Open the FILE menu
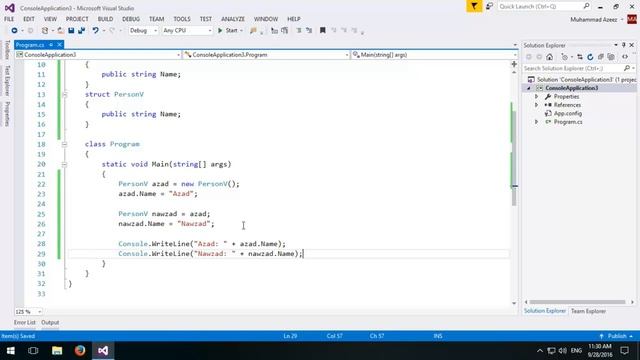Image resolution: width=640 pixels, height=360 pixels. pyautogui.click(x=9, y=19)
